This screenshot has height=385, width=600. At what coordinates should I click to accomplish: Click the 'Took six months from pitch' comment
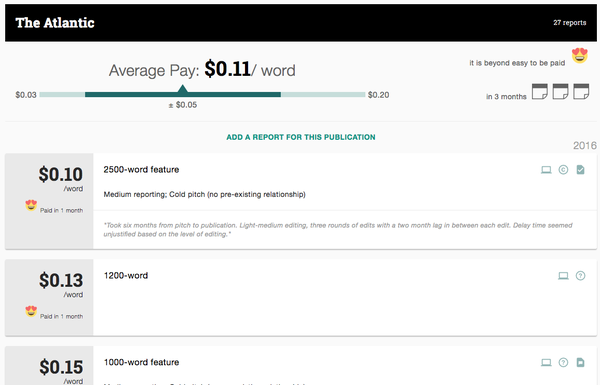tap(338, 230)
